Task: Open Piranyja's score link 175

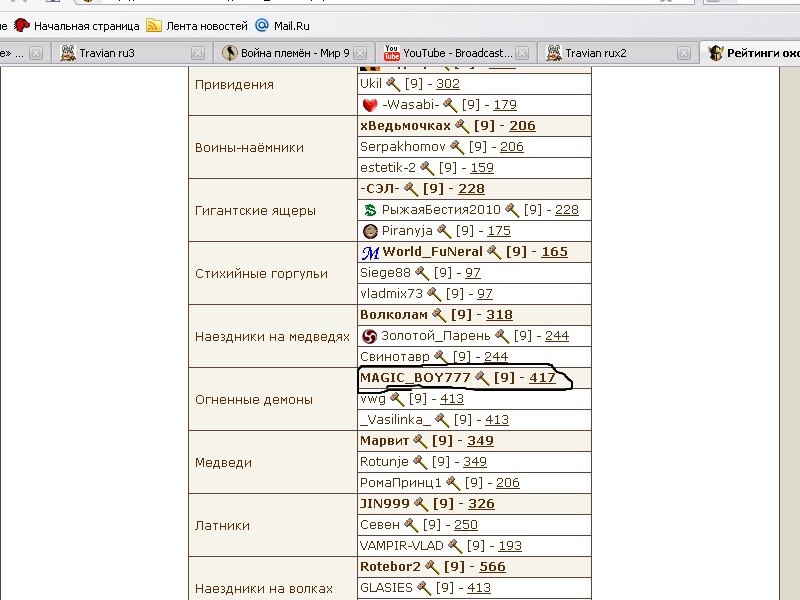Action: coord(499,231)
